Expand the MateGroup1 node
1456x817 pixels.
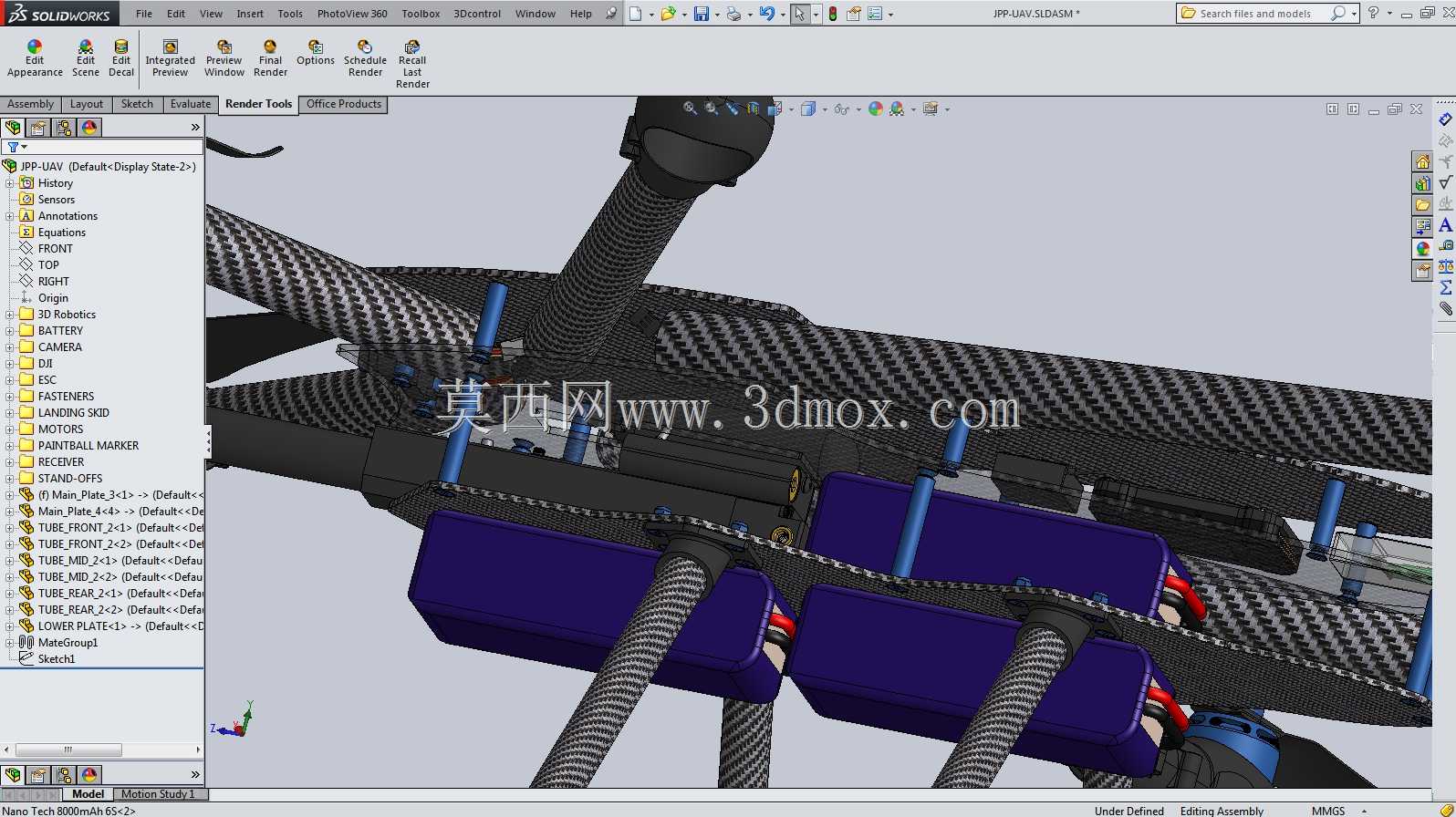10,643
